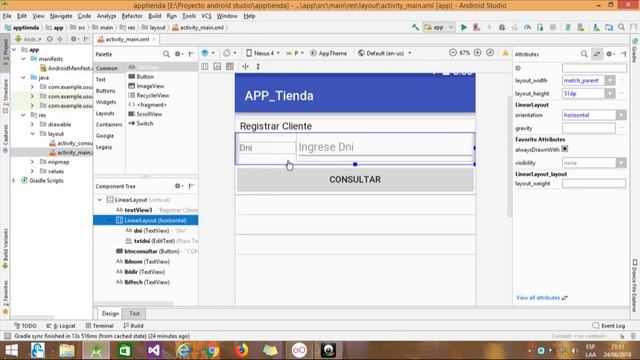Search attributes with the magnifier icon
The width and height of the screenshot is (640, 360).
tap(584, 54)
